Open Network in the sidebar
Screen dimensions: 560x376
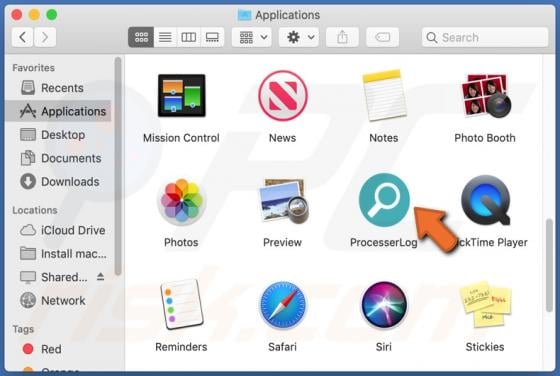coord(58,301)
